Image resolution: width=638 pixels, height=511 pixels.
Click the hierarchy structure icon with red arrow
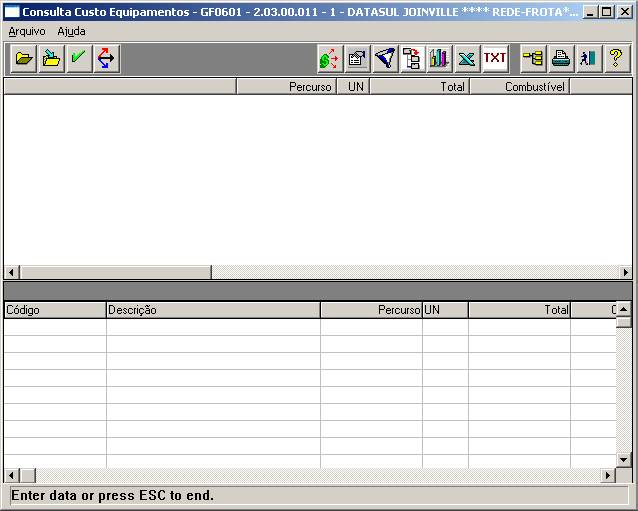point(412,59)
